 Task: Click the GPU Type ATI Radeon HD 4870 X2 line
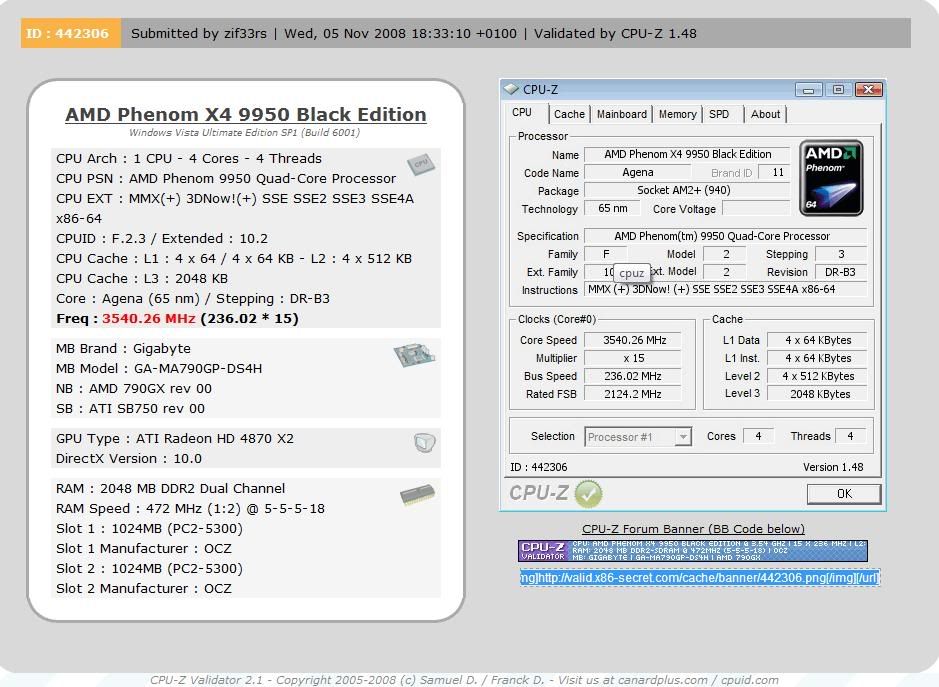pos(175,438)
